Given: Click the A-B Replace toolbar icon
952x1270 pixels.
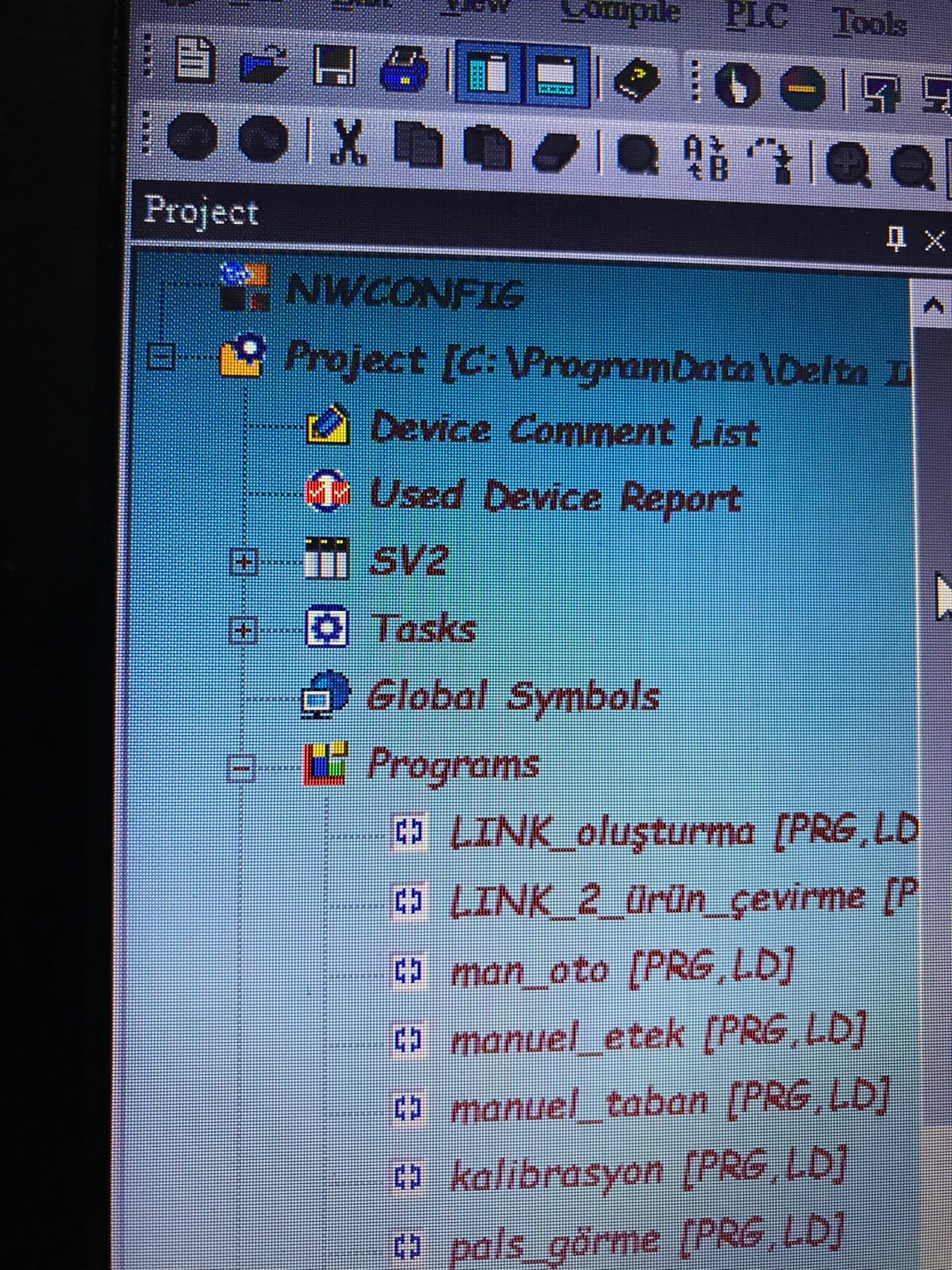Looking at the screenshot, I should [x=707, y=158].
